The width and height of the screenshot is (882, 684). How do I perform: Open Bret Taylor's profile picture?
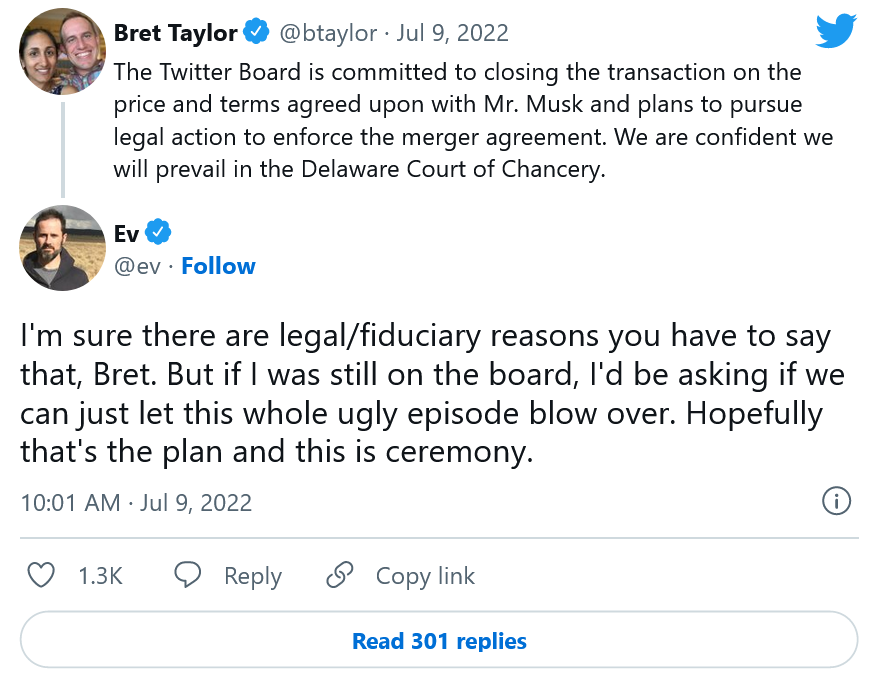[x=63, y=51]
